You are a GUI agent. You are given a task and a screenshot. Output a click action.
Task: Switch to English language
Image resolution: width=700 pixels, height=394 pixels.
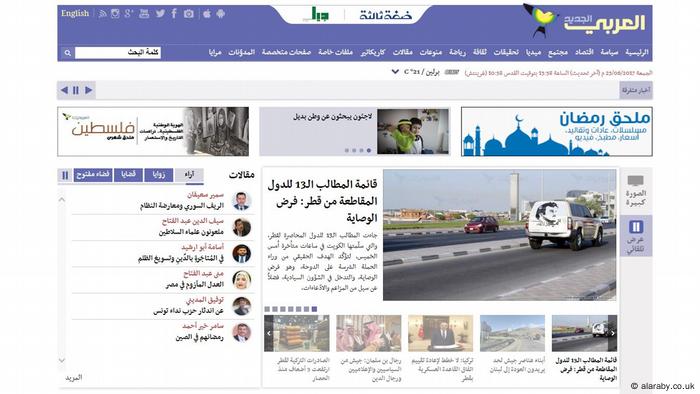click(x=75, y=13)
